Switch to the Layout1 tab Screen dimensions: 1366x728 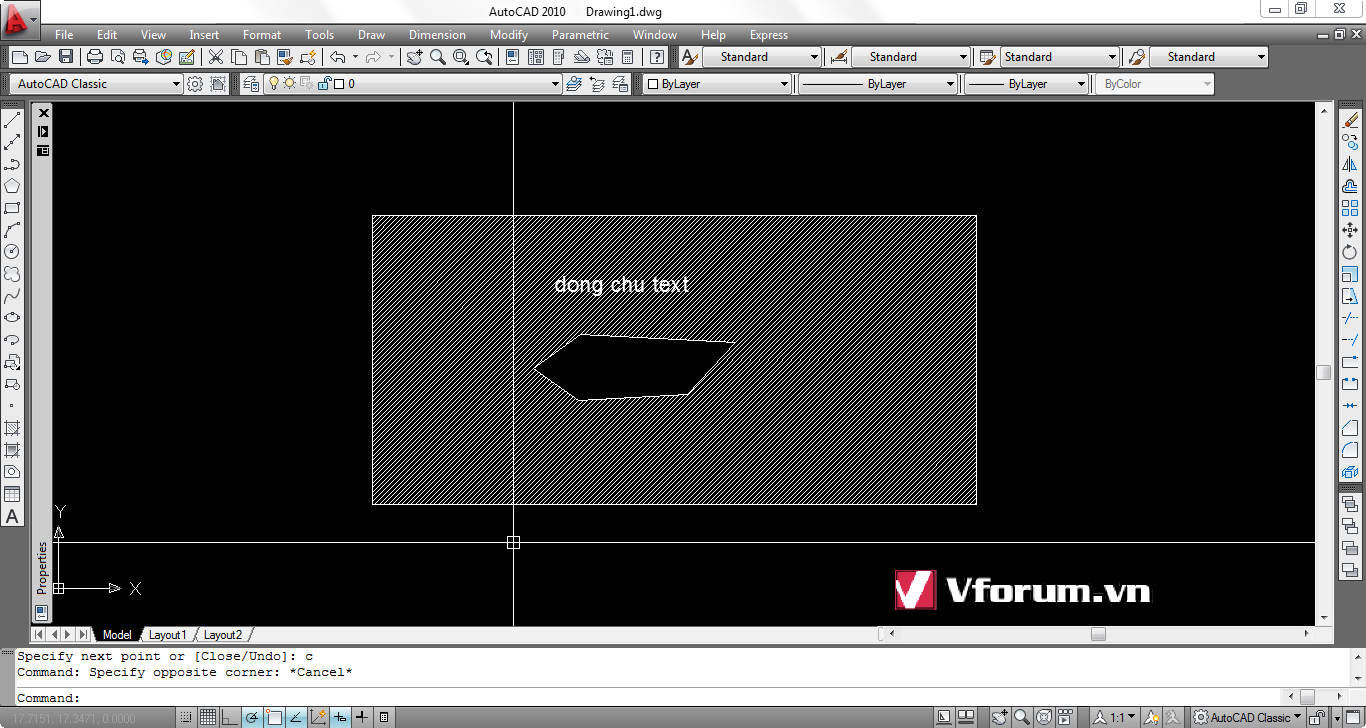(x=167, y=635)
